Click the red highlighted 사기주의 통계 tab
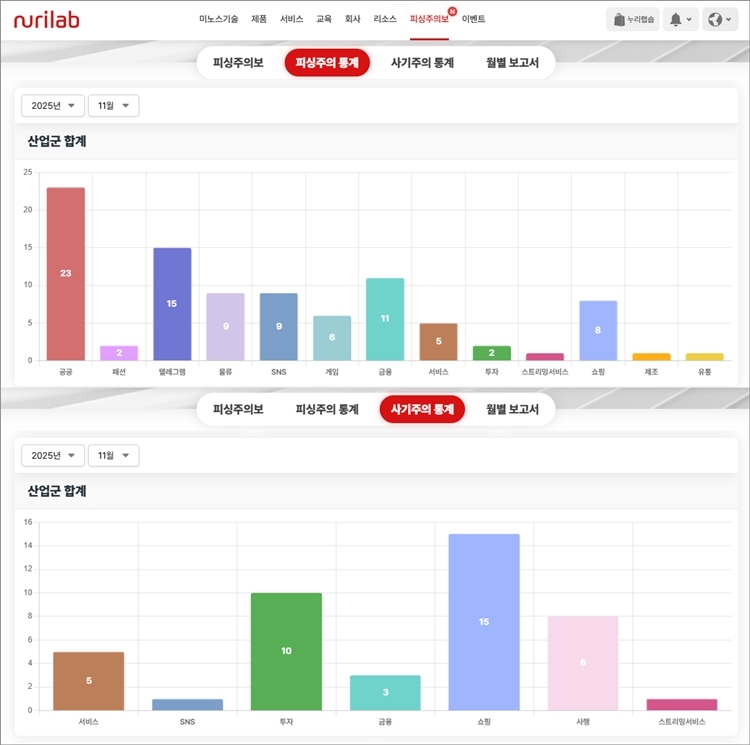 tap(422, 409)
